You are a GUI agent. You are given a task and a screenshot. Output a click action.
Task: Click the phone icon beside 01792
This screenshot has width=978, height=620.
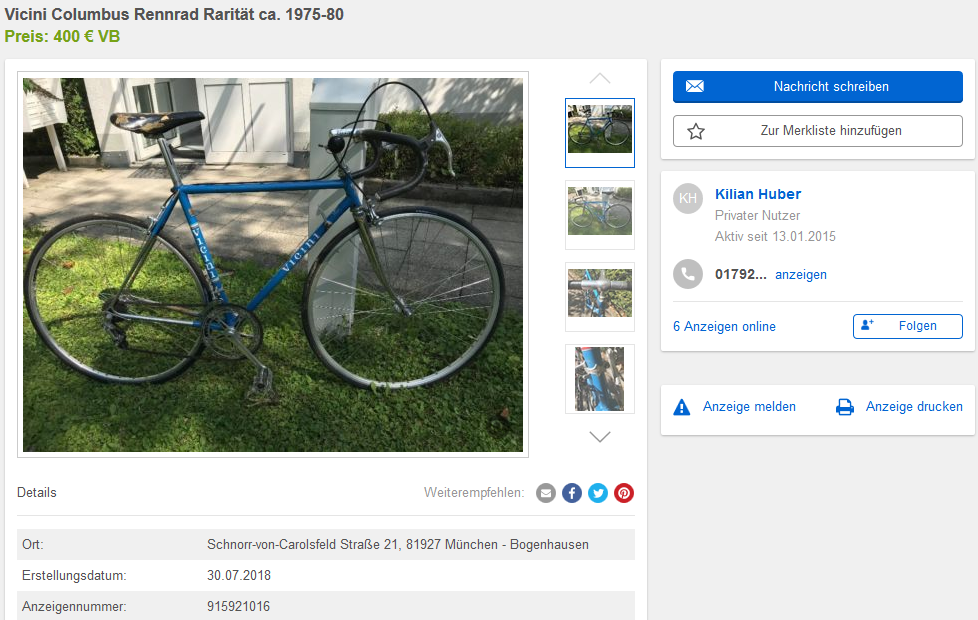(688, 274)
